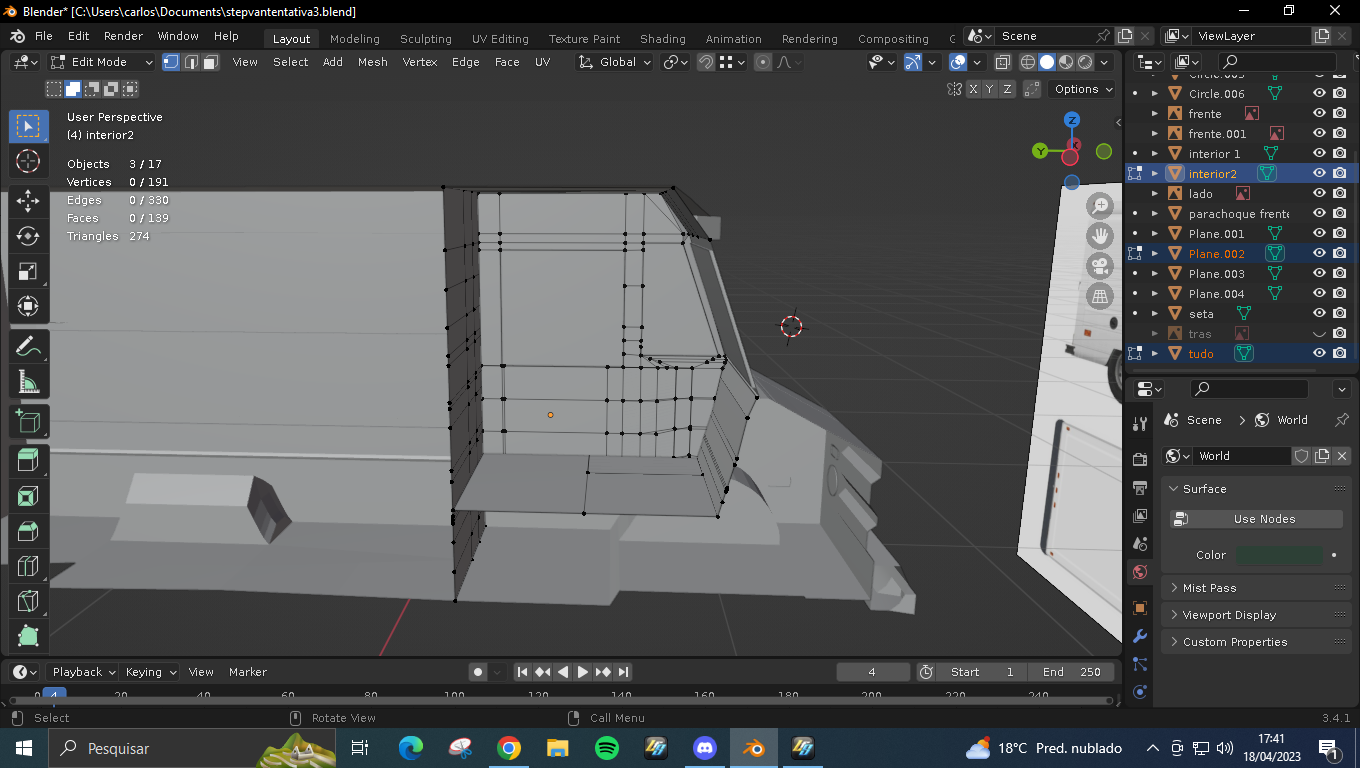Screen dimensions: 1360x768
Task: Open the Modifier properties tab
Action: tap(1139, 636)
